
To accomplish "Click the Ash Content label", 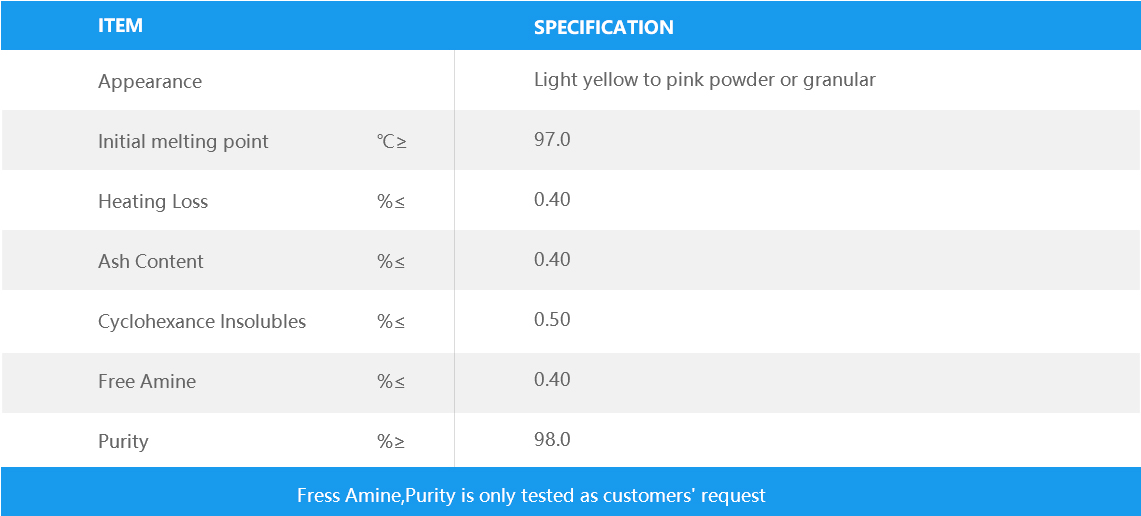I will tap(151, 261).
